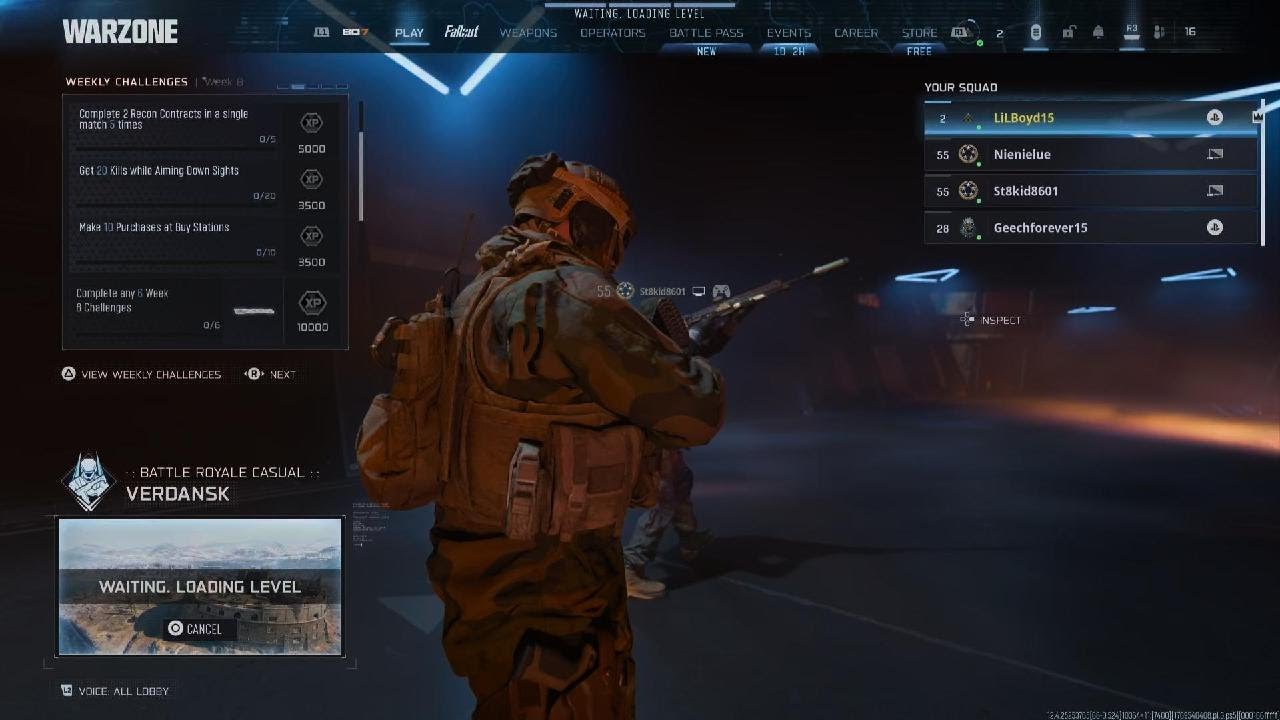The image size is (1280, 720).
Task: Click the VERDANSK map title
Action: pyautogui.click(x=178, y=494)
